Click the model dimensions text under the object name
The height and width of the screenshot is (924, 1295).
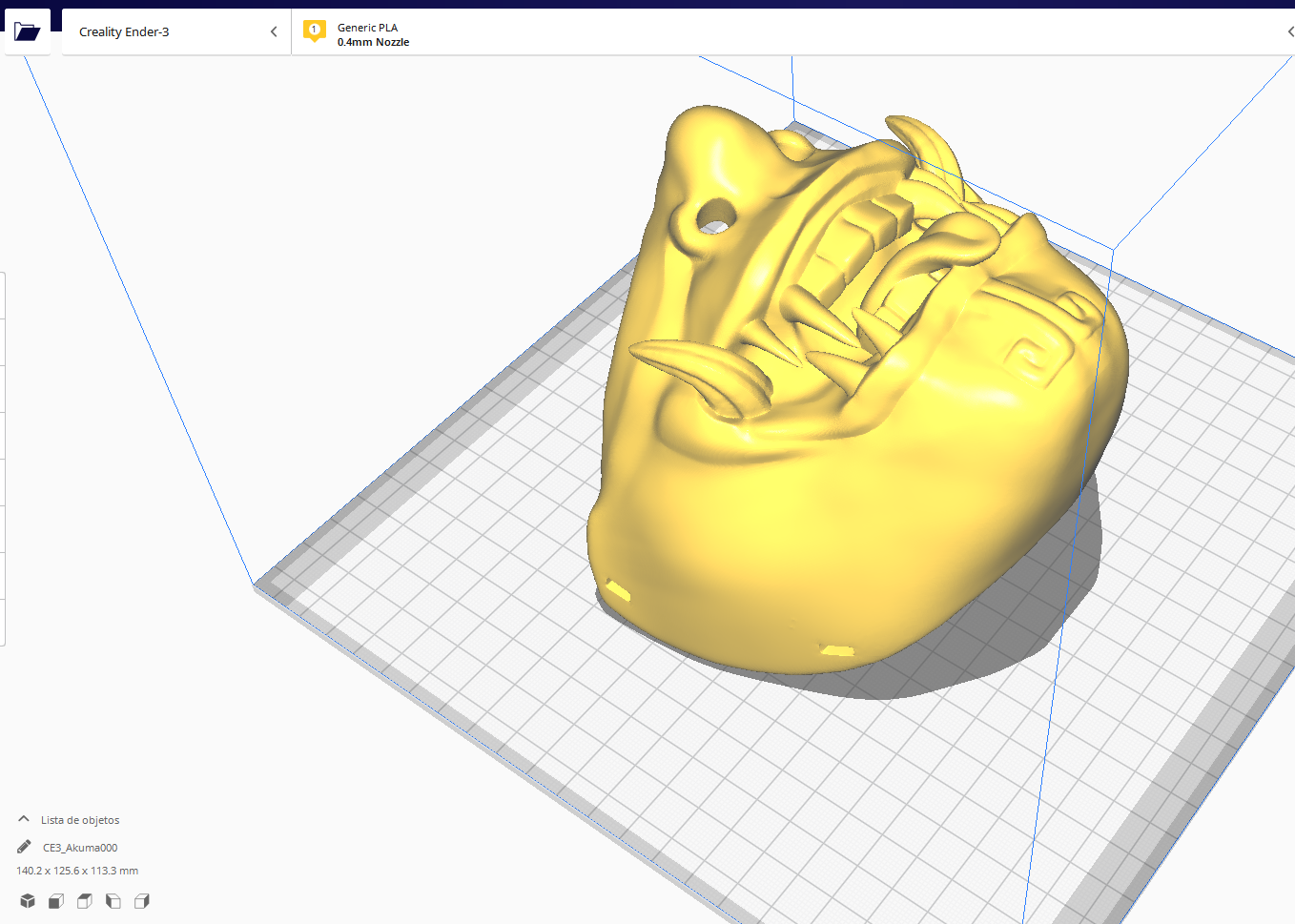tap(76, 871)
